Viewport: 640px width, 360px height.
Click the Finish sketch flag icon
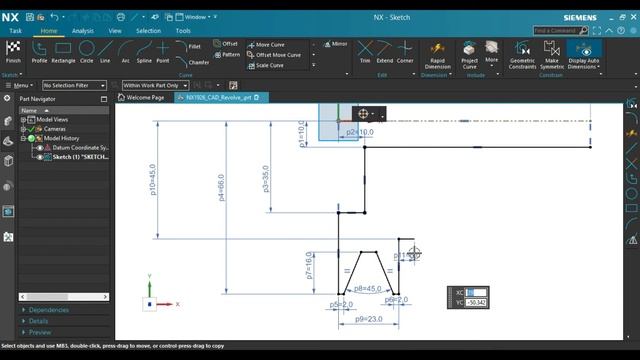(13, 52)
